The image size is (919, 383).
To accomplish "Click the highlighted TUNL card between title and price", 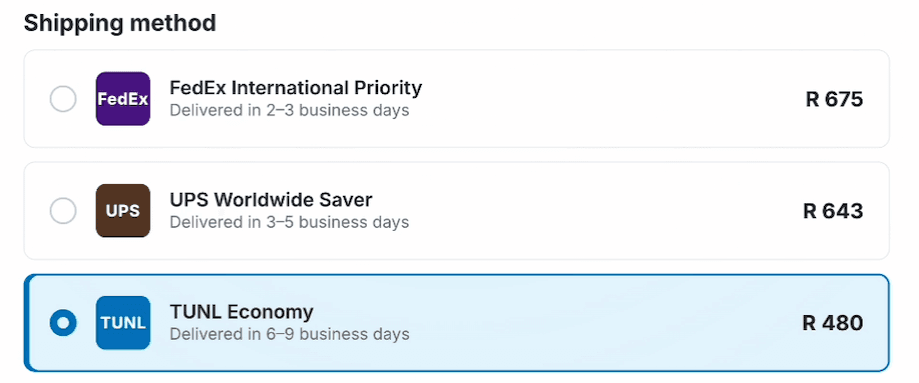I will (557, 323).
